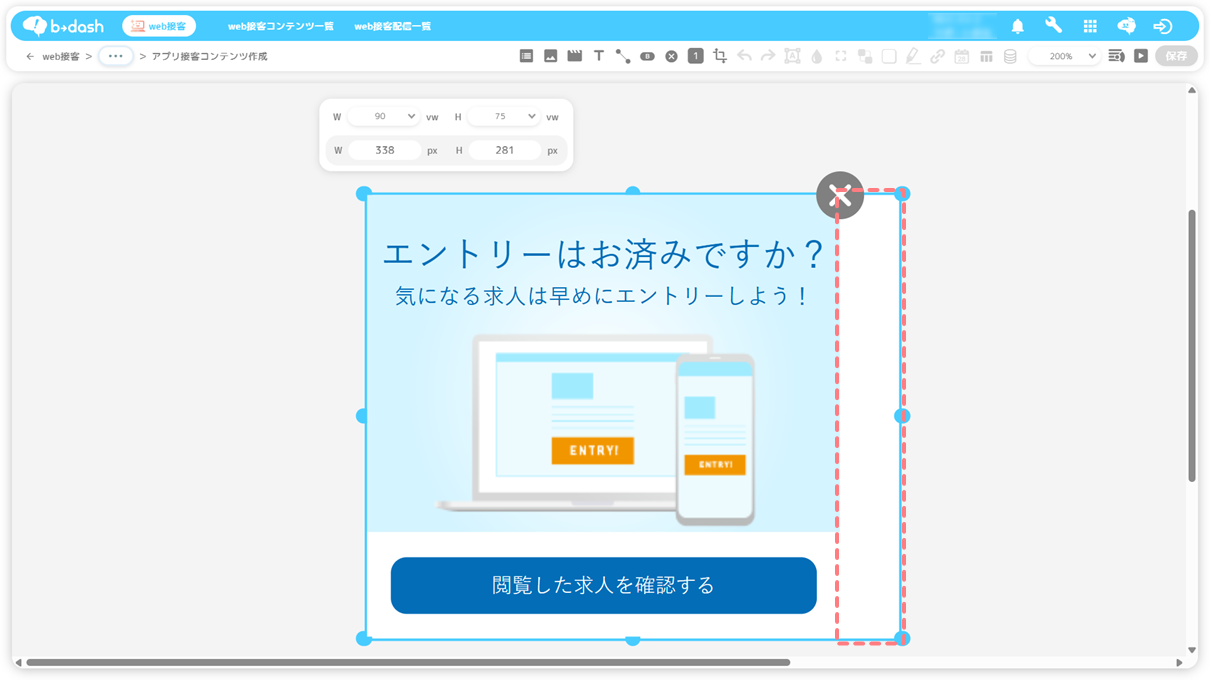Image resolution: width=1210 pixels, height=680 pixels.
Task: Select the crop tool
Action: point(720,56)
